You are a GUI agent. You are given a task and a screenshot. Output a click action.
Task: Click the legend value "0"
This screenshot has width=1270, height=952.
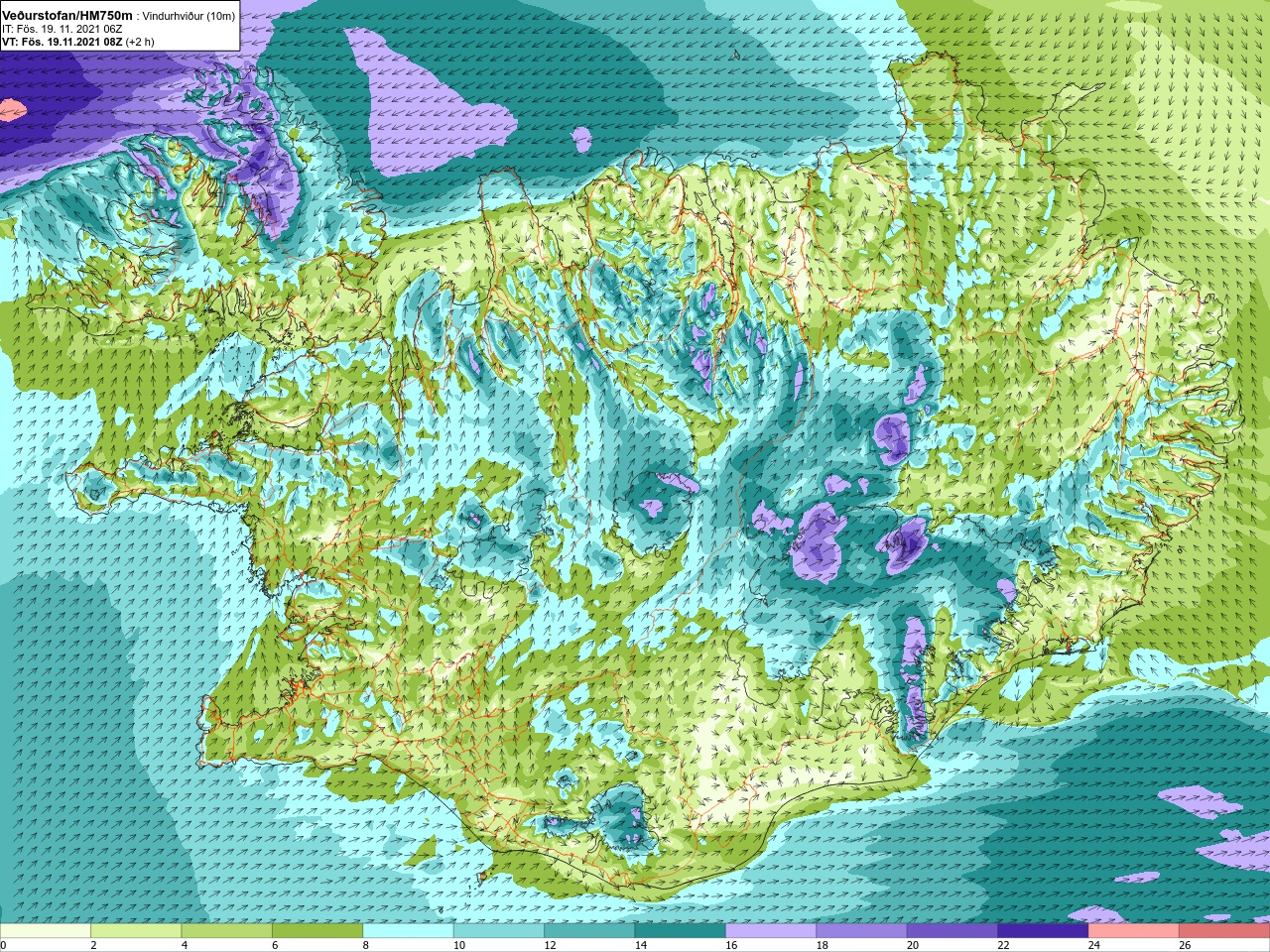tap(3, 945)
